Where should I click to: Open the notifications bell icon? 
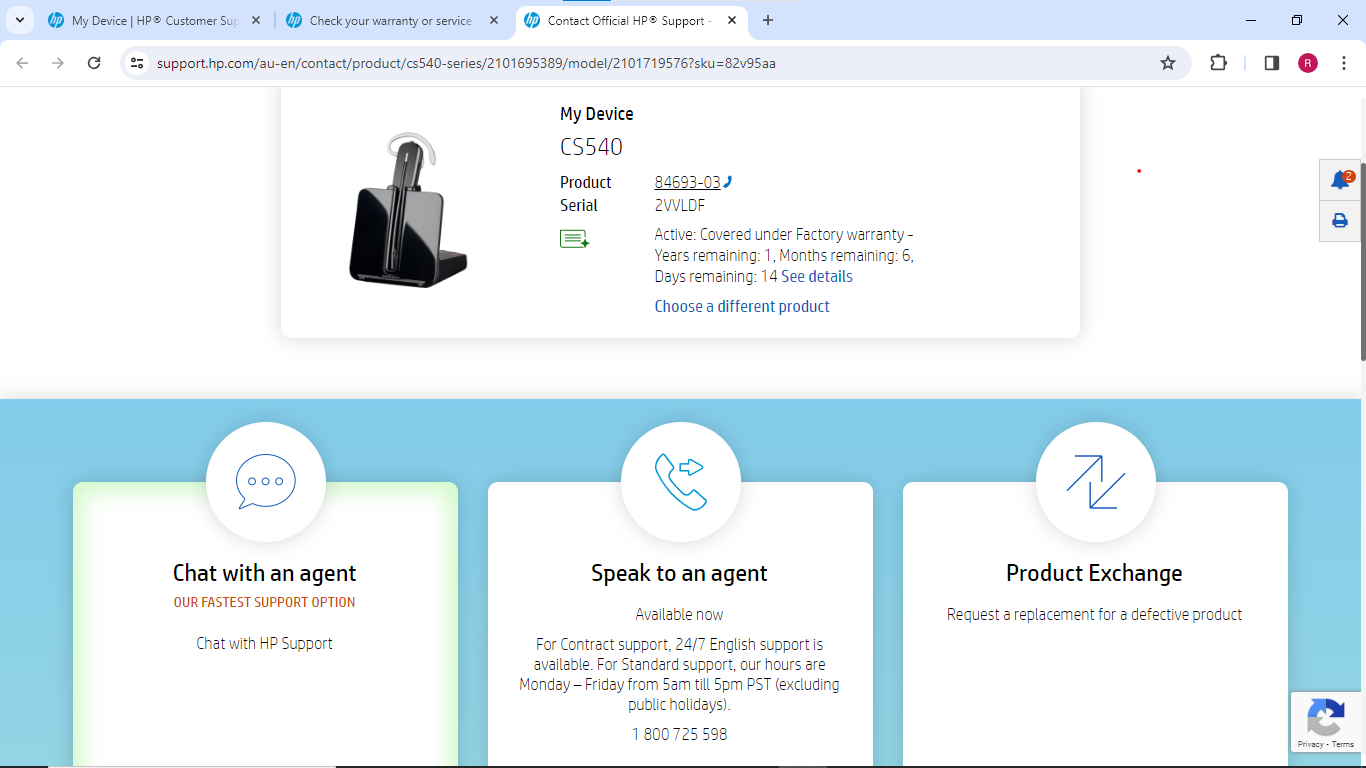tap(1340, 180)
